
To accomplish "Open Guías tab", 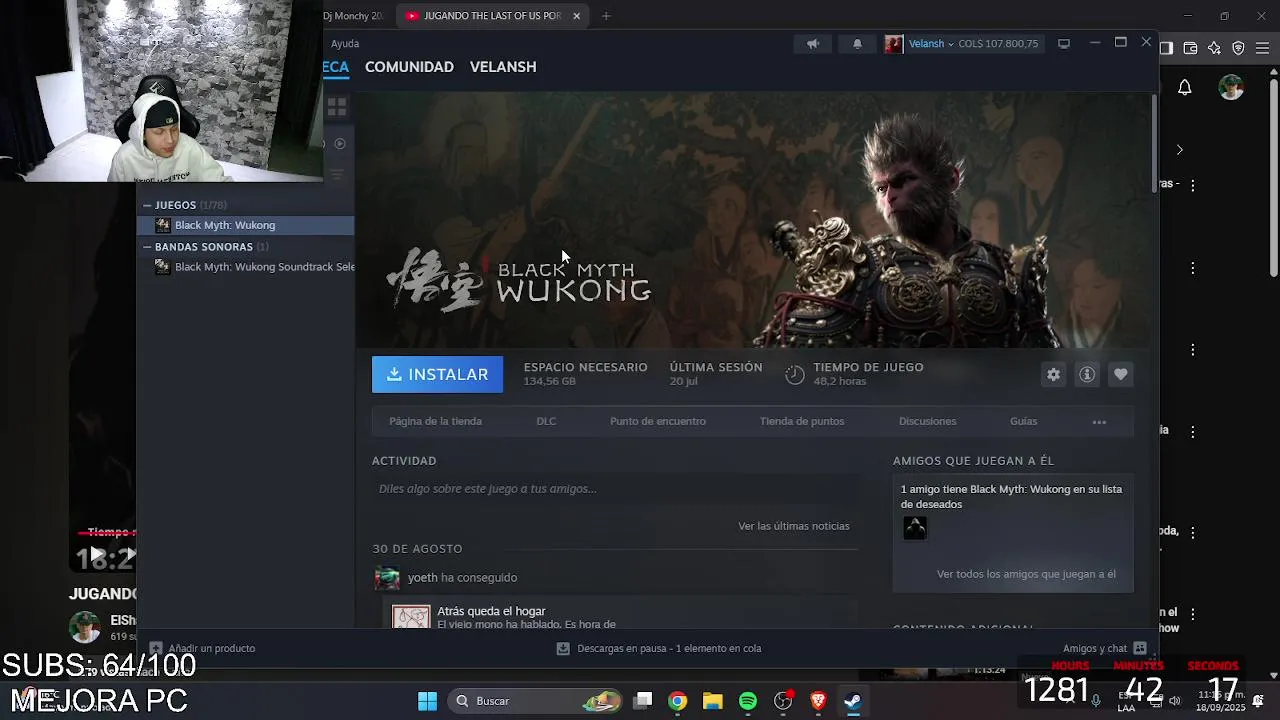I will 1023,421.
